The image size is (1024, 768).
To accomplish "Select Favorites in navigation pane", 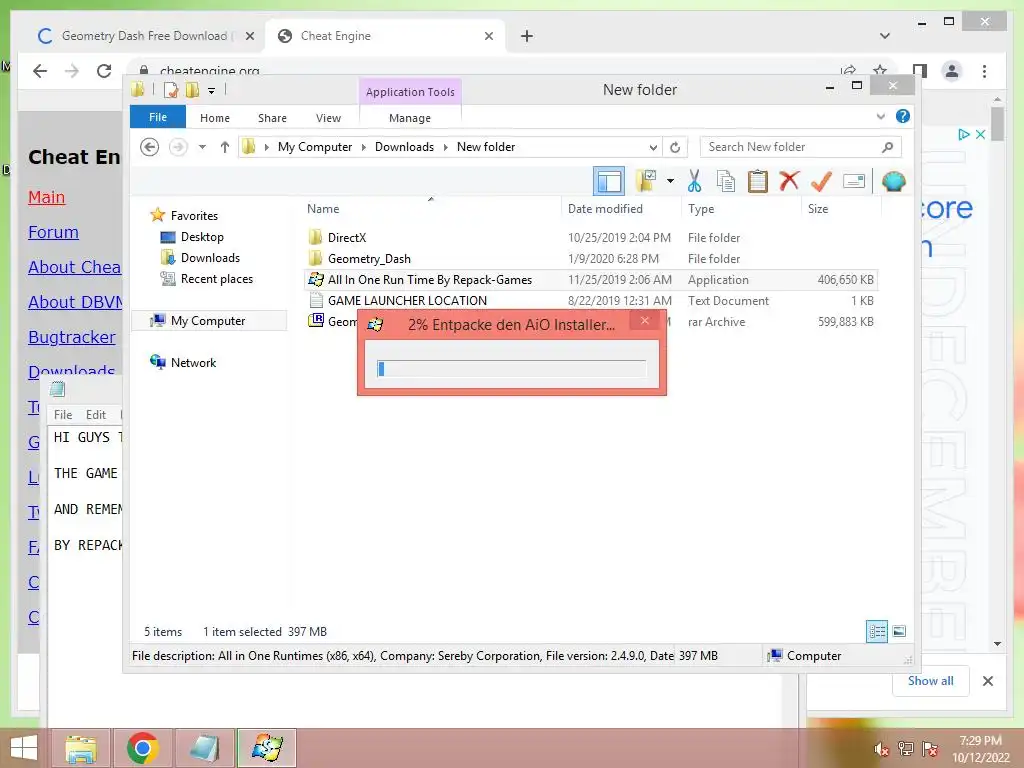I will (194, 216).
